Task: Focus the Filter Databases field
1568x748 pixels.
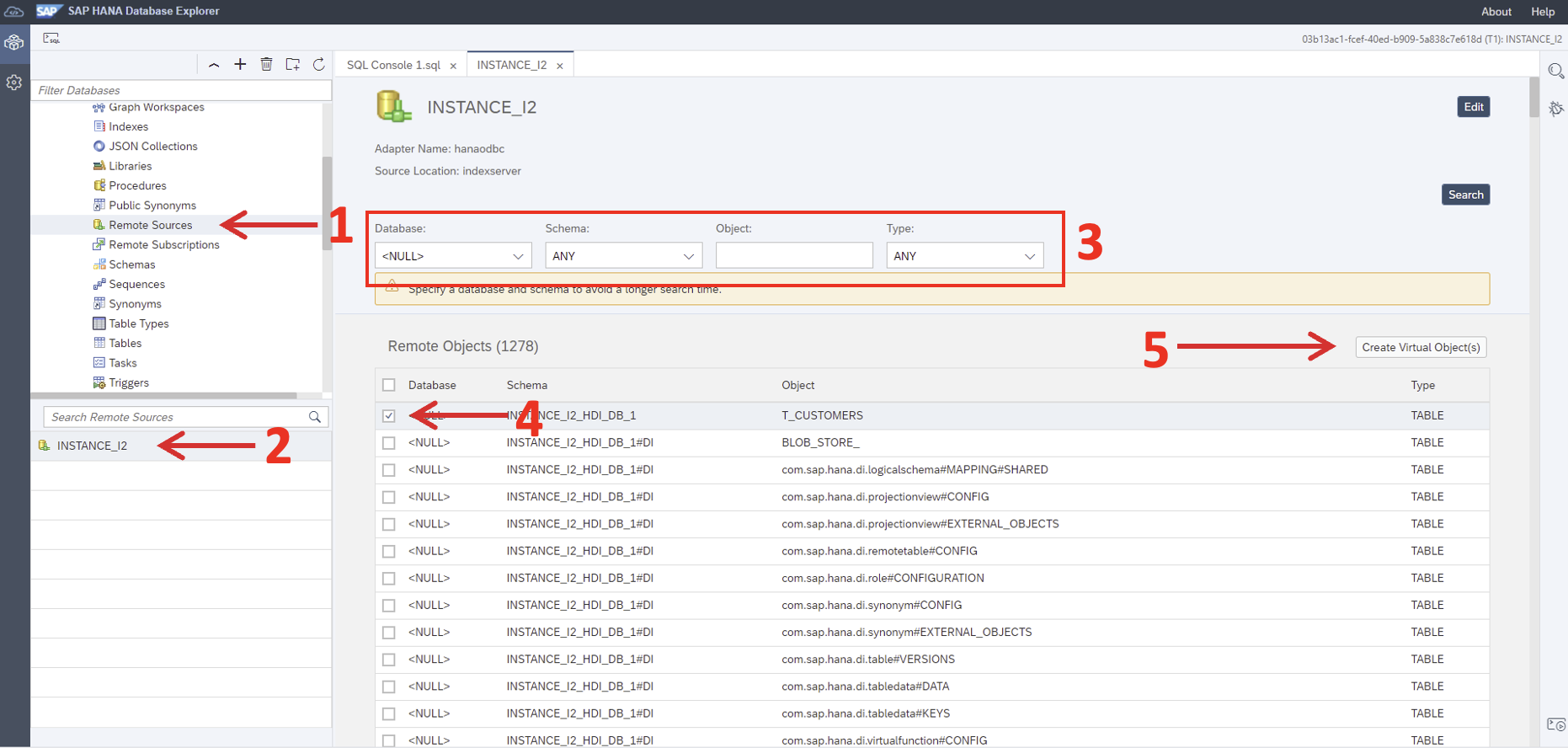Action: (181, 90)
